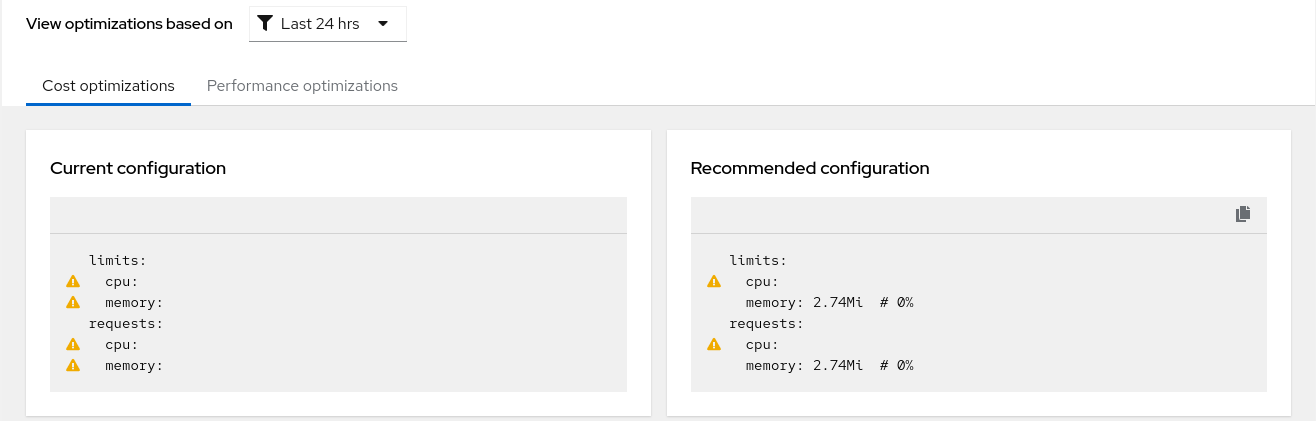The width and height of the screenshot is (1316, 421).
Task: Click warning icon beside current limits cpu
Action: 73,282
